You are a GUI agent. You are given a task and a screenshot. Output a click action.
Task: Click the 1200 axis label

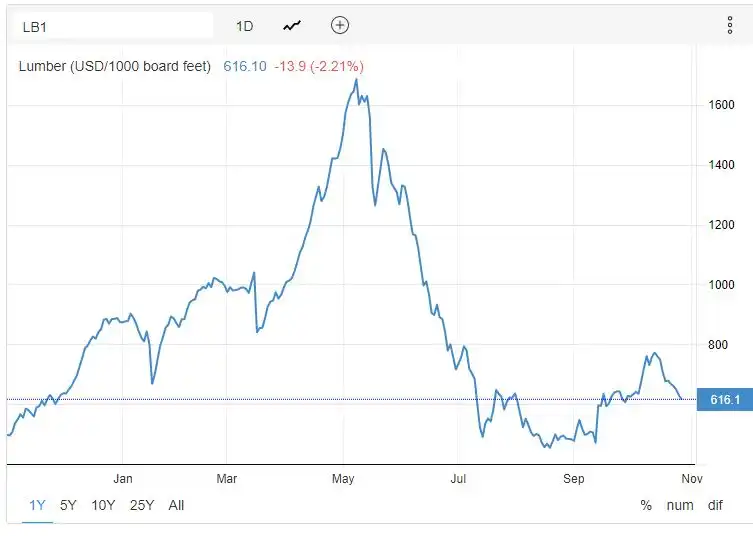pos(721,225)
